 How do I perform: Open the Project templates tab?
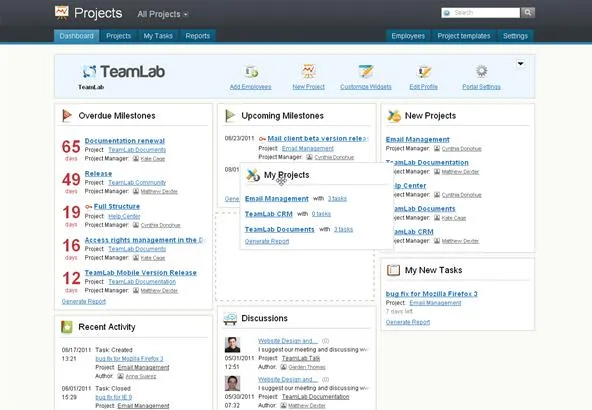tap(464, 36)
